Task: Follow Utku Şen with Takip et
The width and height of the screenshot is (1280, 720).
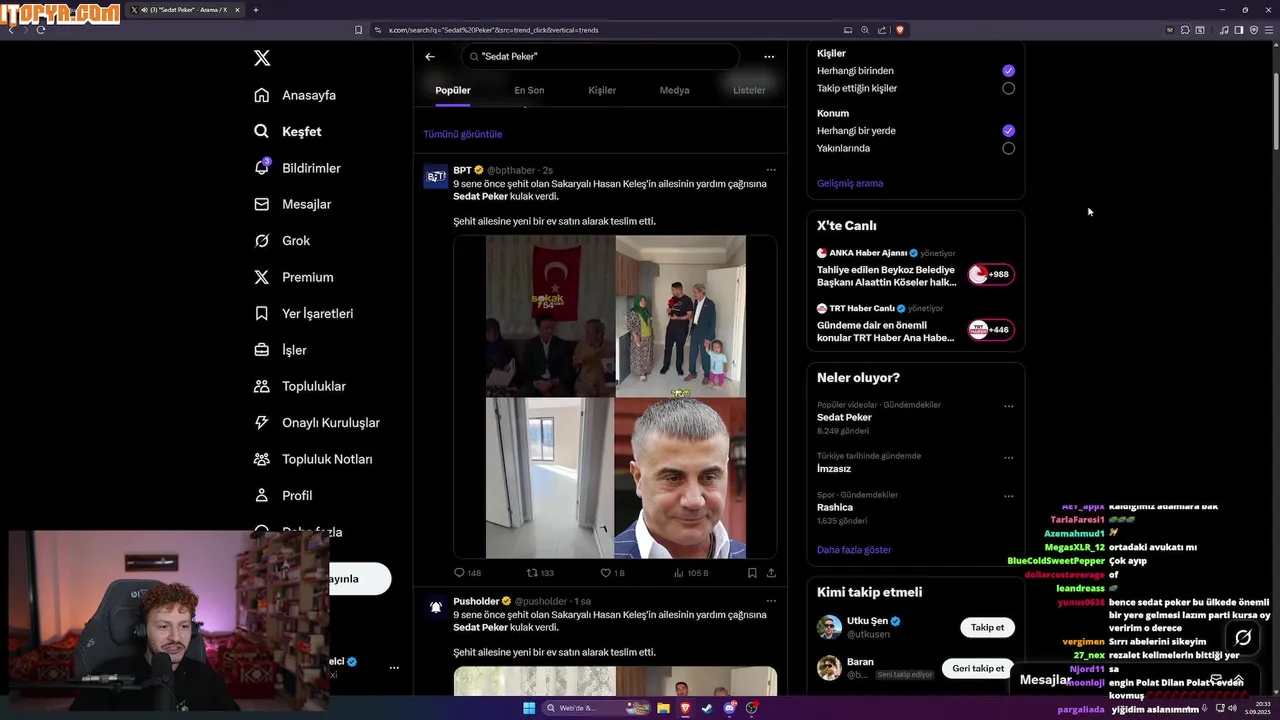Action: pyautogui.click(x=987, y=627)
